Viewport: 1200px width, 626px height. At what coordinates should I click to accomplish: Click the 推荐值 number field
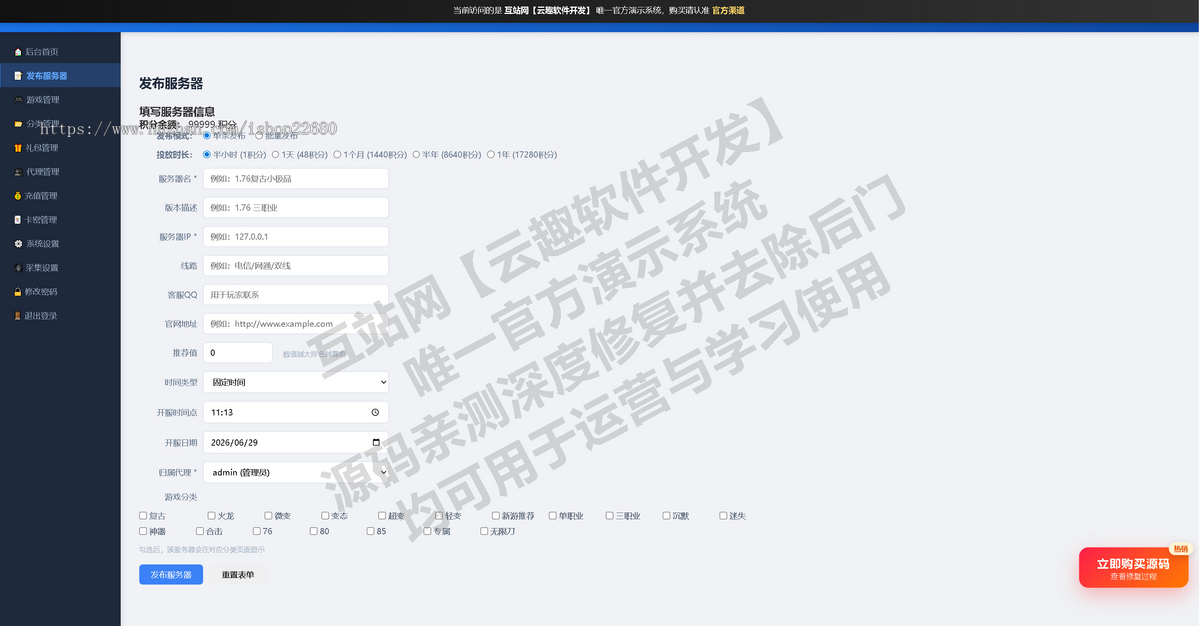[x=238, y=353]
